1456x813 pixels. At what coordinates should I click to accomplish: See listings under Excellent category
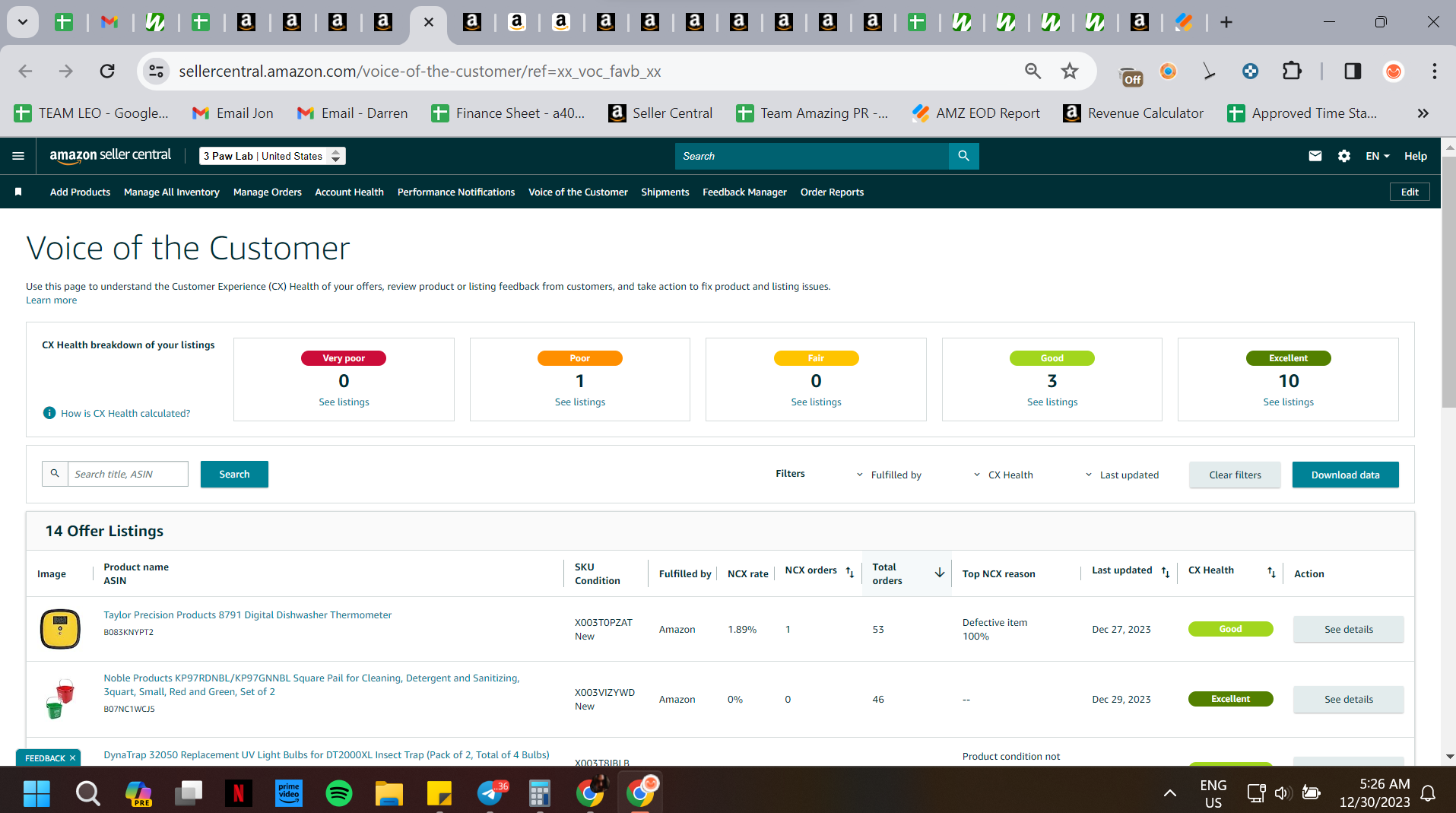1288,402
